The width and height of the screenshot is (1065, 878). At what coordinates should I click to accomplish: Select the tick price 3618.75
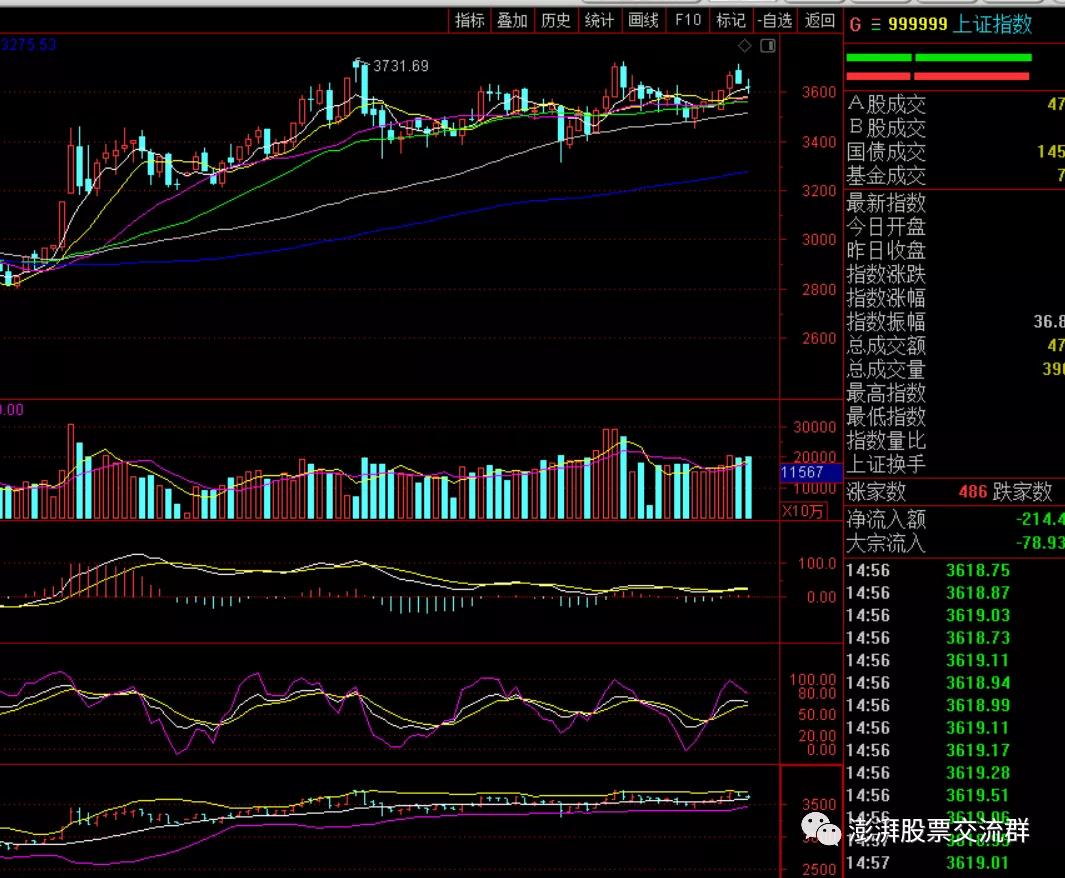pyautogui.click(x=978, y=570)
